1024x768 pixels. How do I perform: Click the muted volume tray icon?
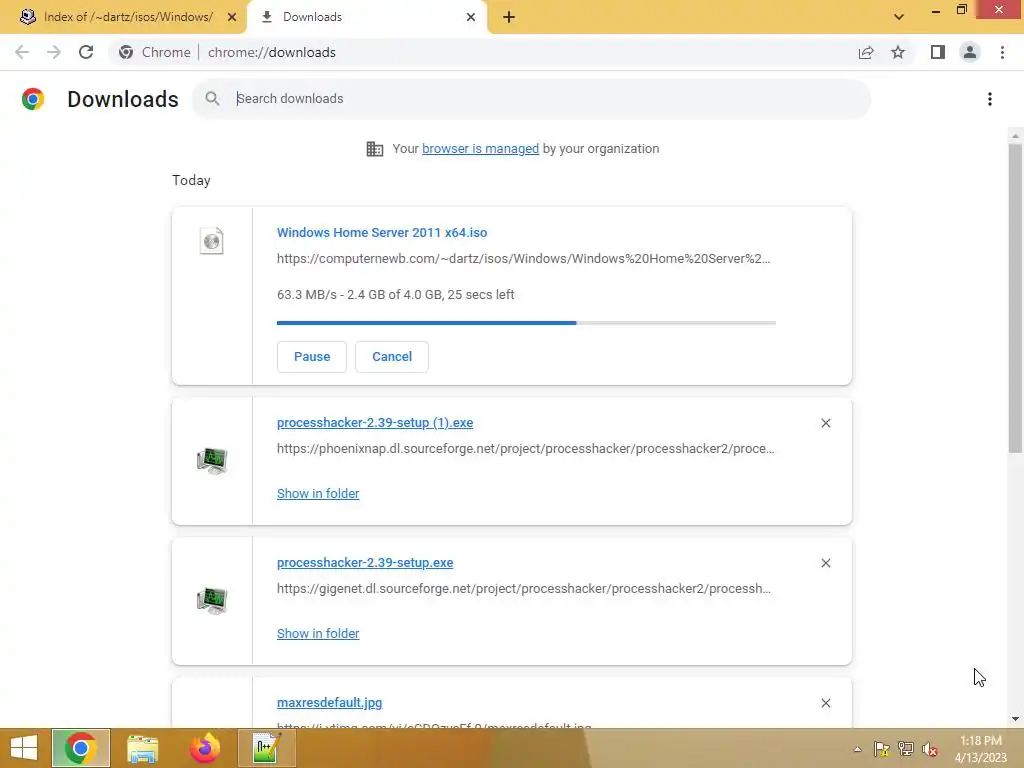(x=930, y=749)
